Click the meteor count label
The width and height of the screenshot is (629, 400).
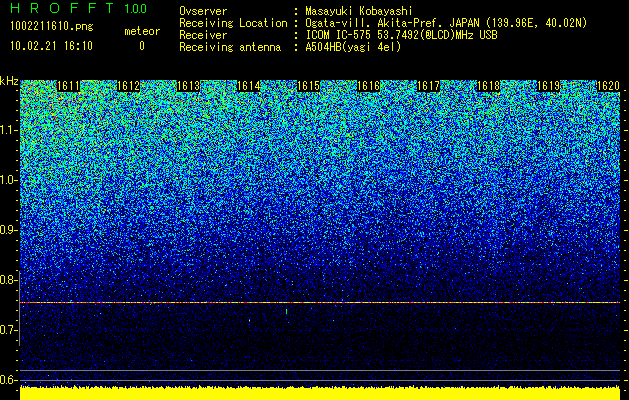pos(142,31)
